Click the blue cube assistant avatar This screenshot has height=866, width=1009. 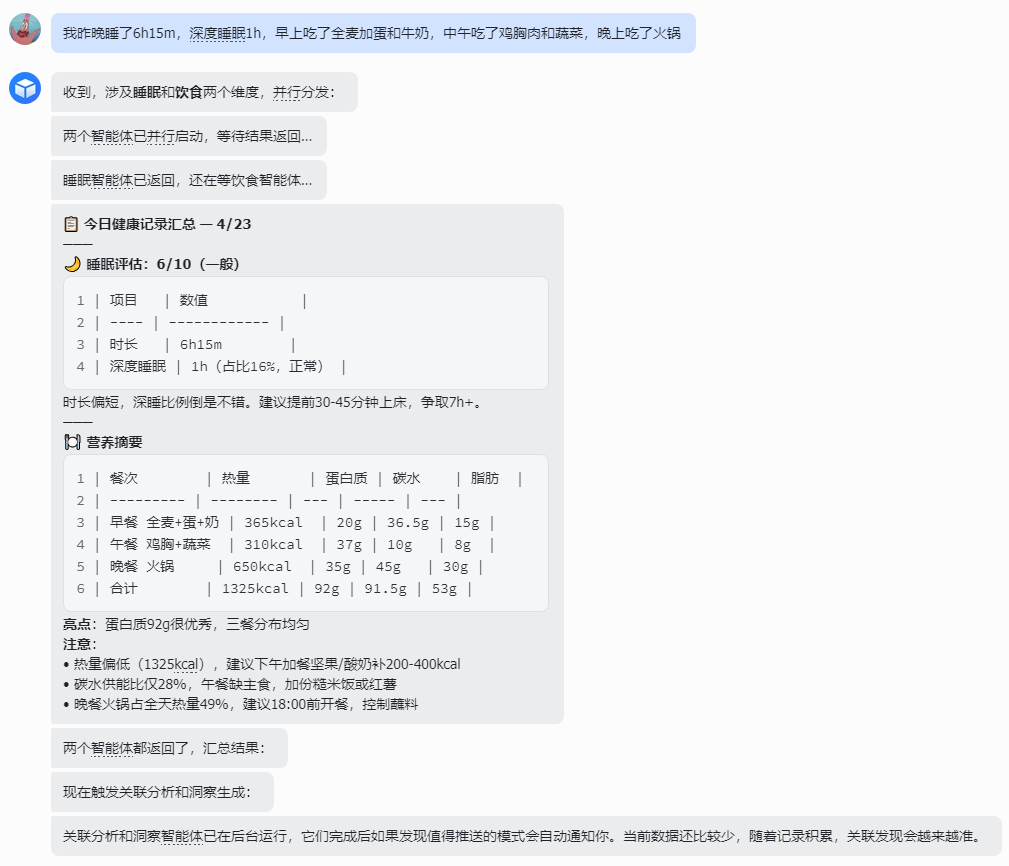click(x=25, y=88)
